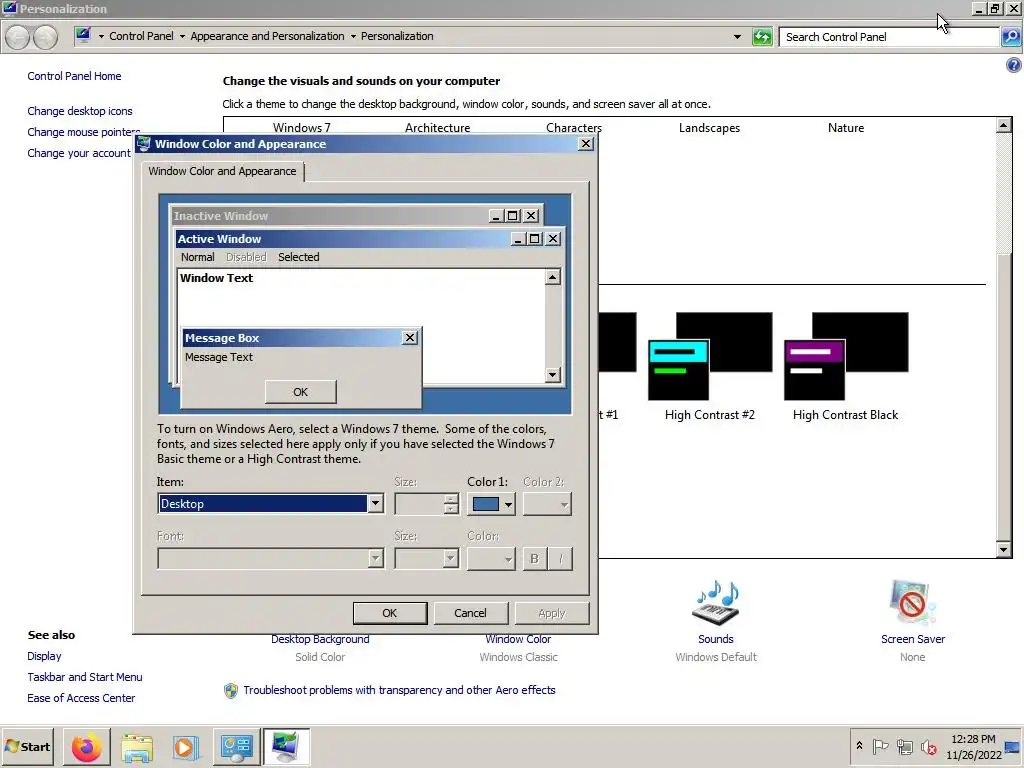The image size is (1024, 768).
Task: Click Normal in the preview menu
Action: (x=197, y=257)
